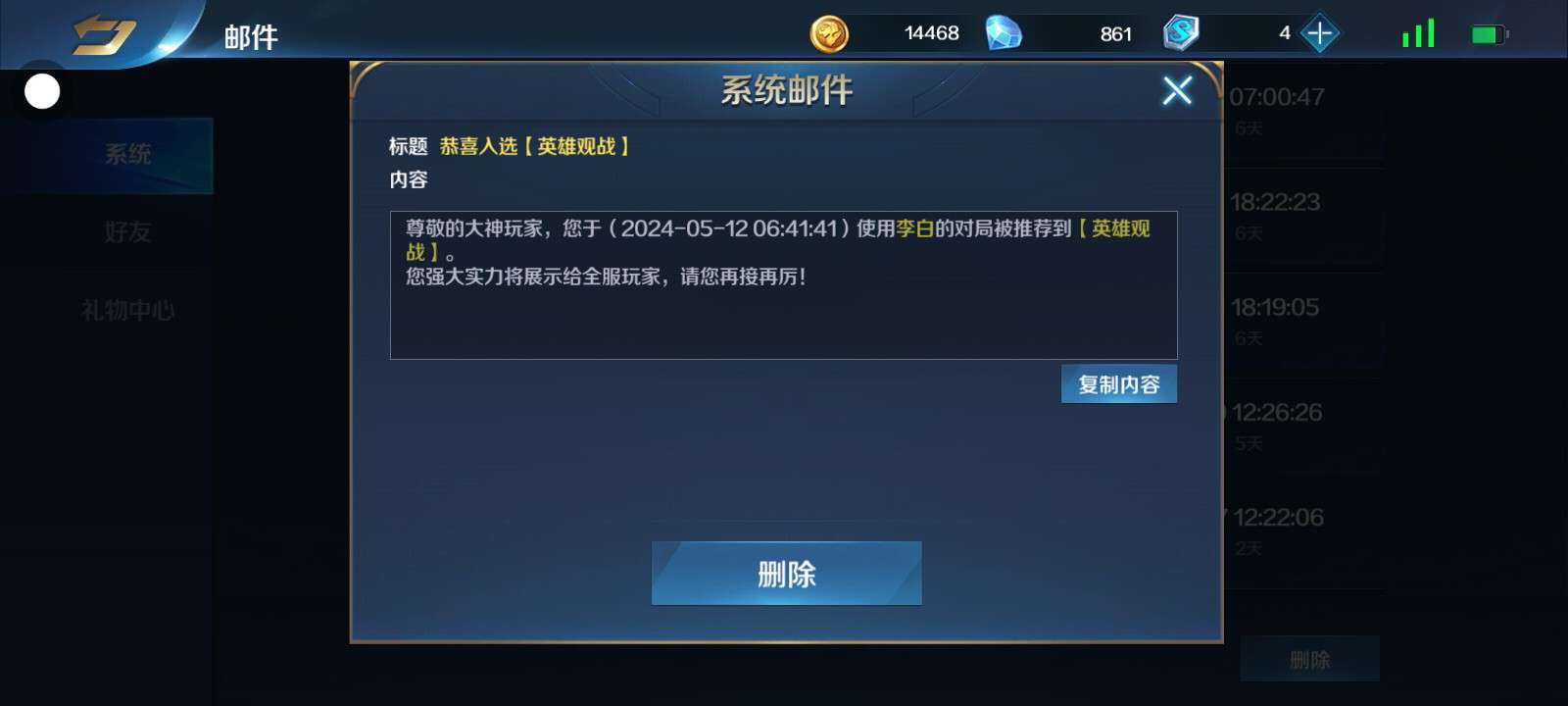The height and width of the screenshot is (706, 1568).
Task: Click the large 删除 button in the dialog
Action: point(787,574)
